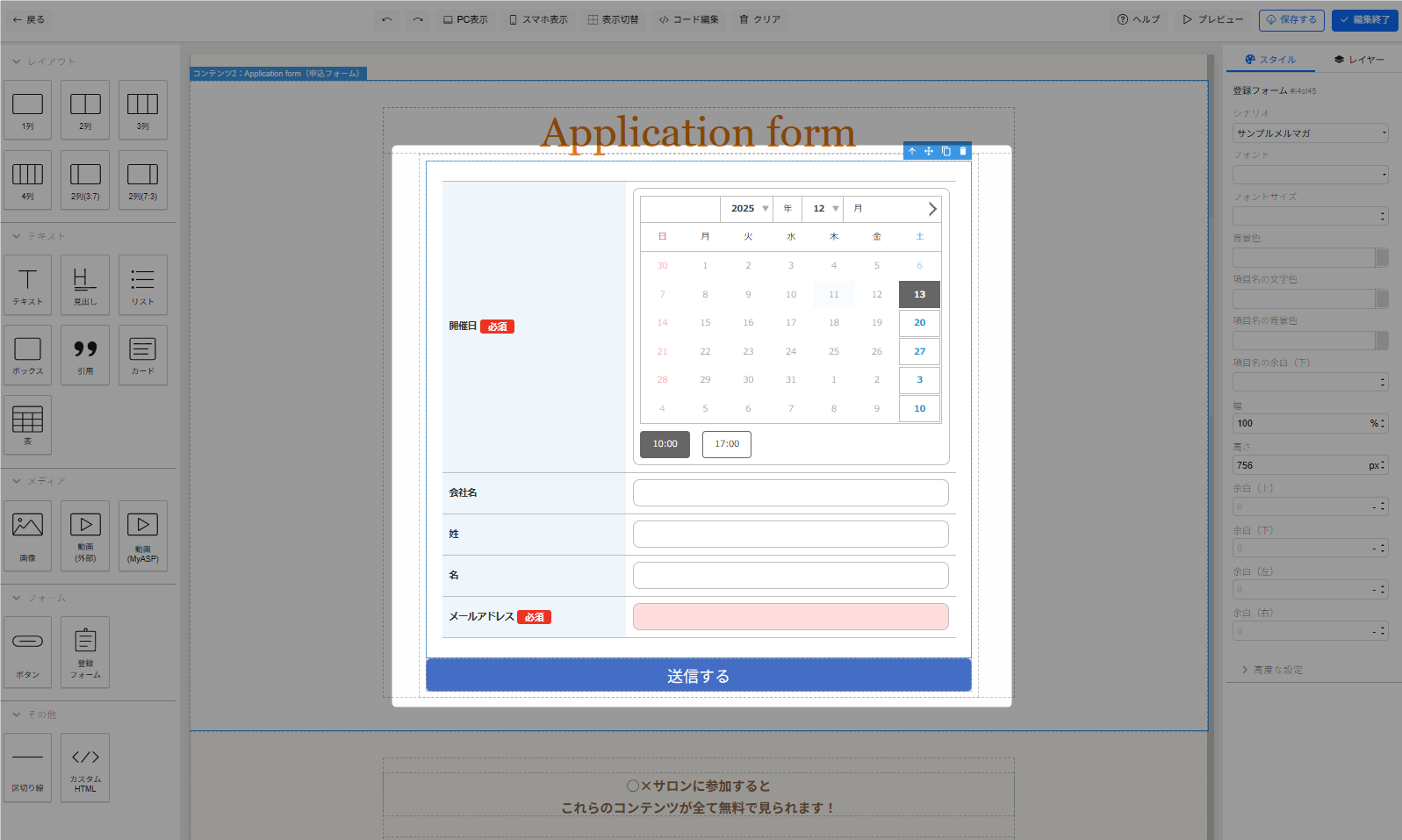Switch to the レイヤー tab

[1358, 60]
